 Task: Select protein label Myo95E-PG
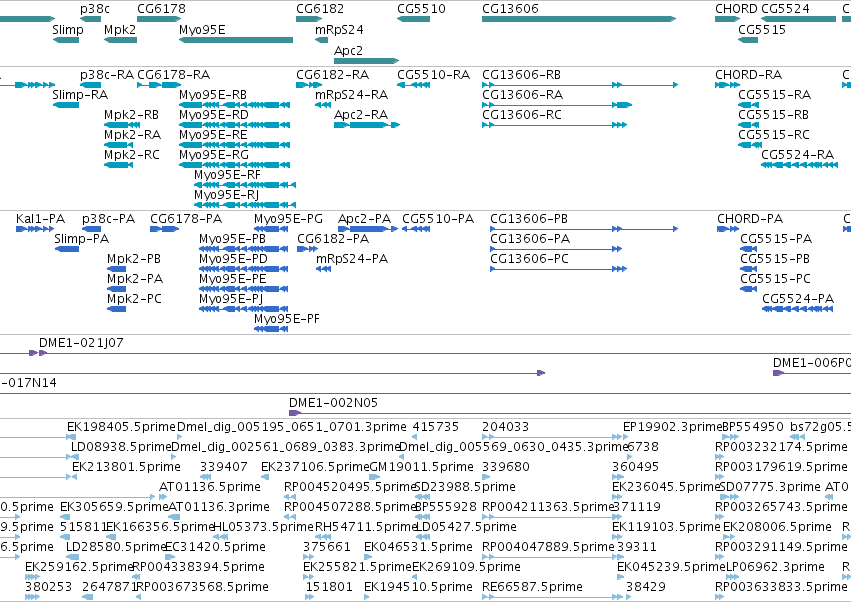tap(288, 219)
